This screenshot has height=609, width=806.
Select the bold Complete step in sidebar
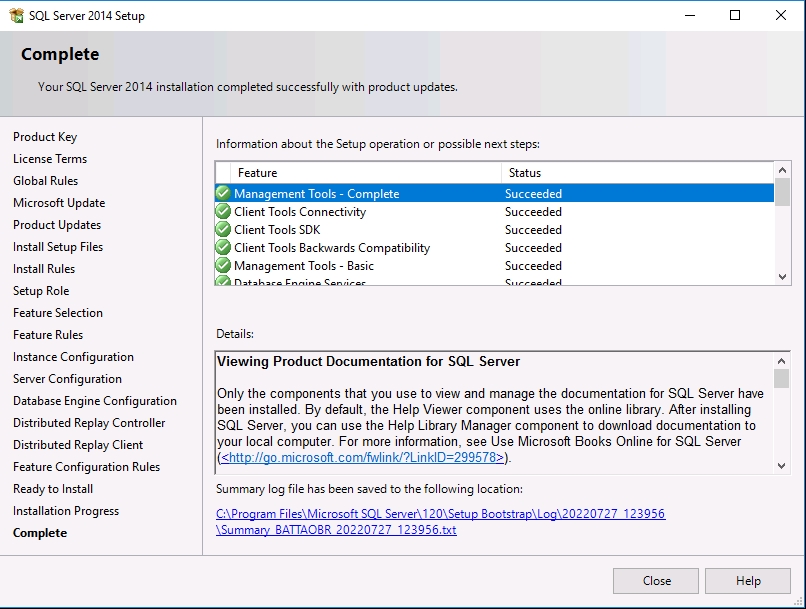40,533
